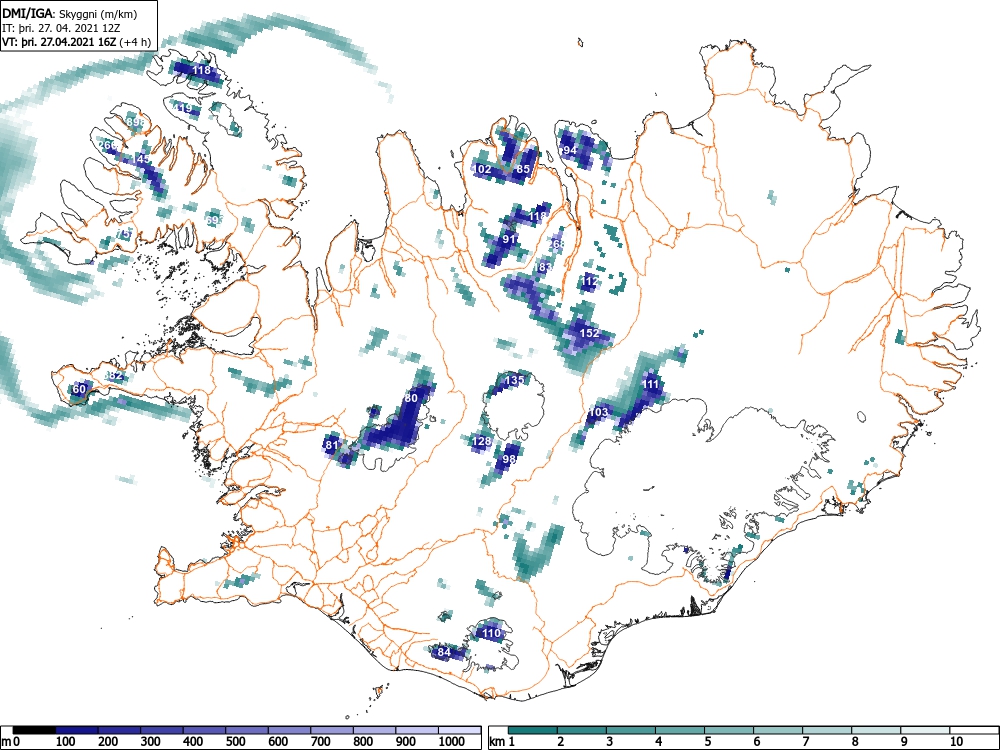
Task: Click the km 1 label on the kilometre scale
Action: pyautogui.click(x=502, y=742)
